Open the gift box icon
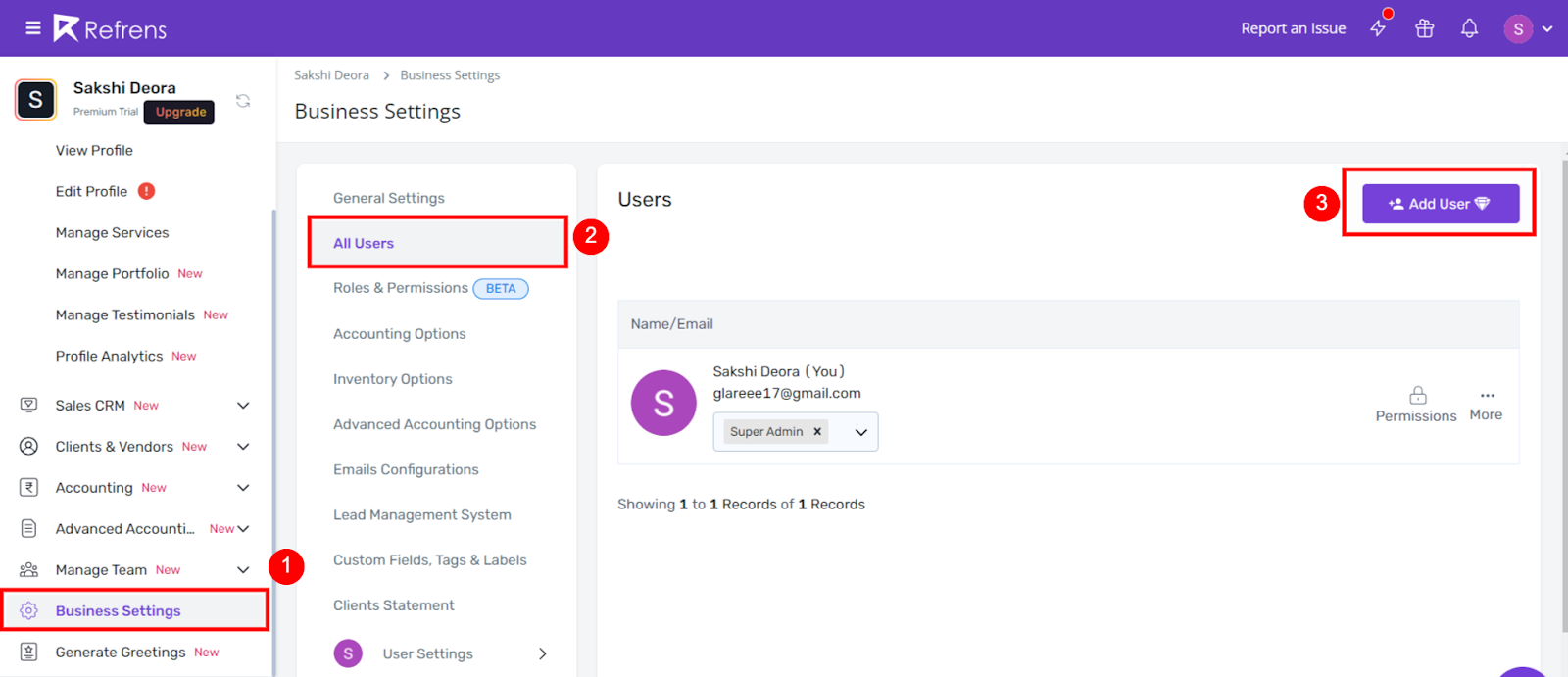The width and height of the screenshot is (1568, 677). pos(1424,28)
